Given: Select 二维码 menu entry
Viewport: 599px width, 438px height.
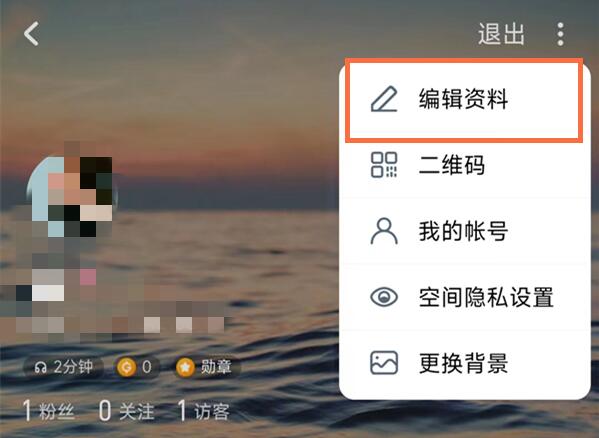Looking at the screenshot, I should 465,165.
